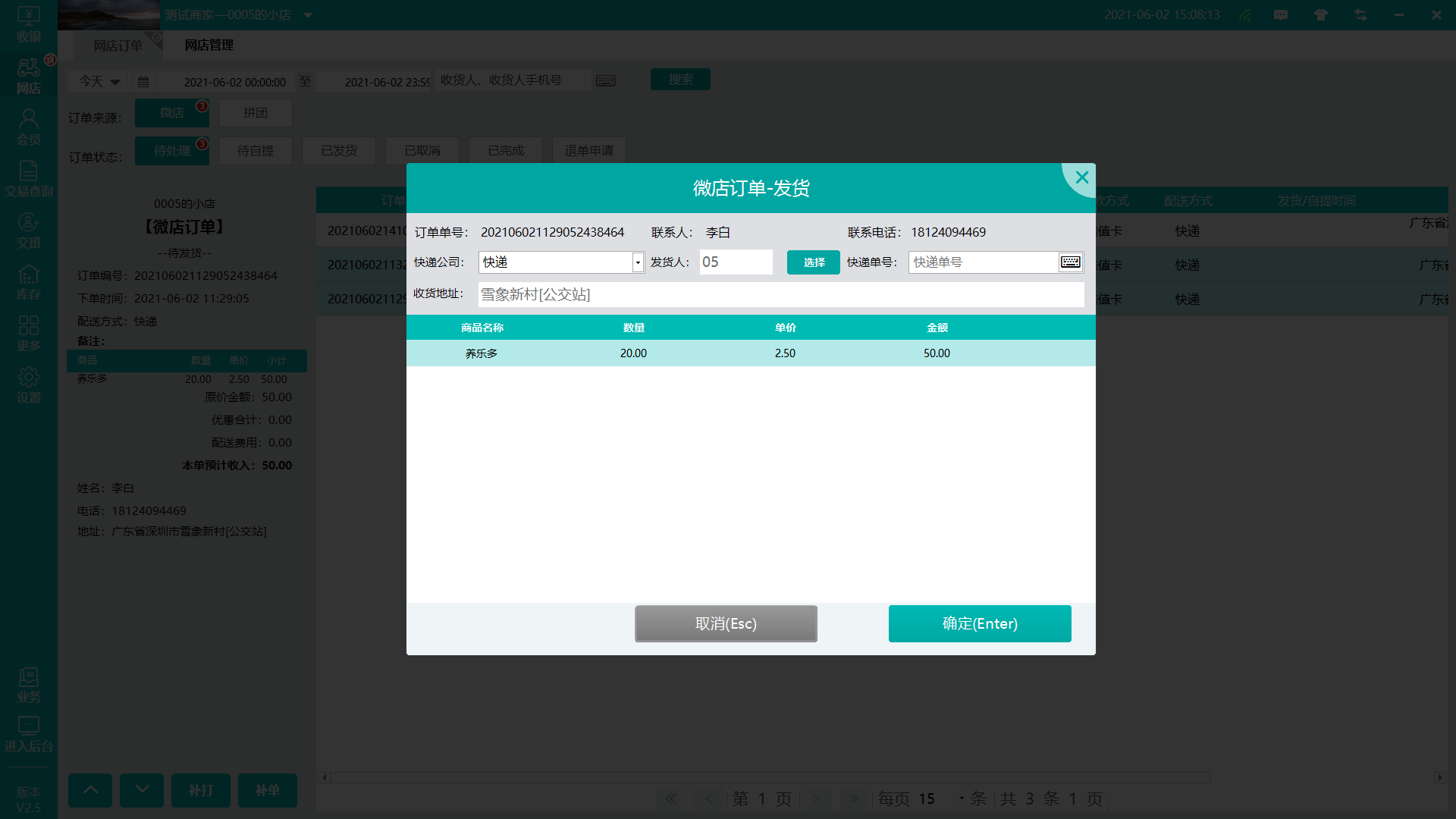Select 拼团 order source
Screen dimensions: 1456x819
pos(256,113)
